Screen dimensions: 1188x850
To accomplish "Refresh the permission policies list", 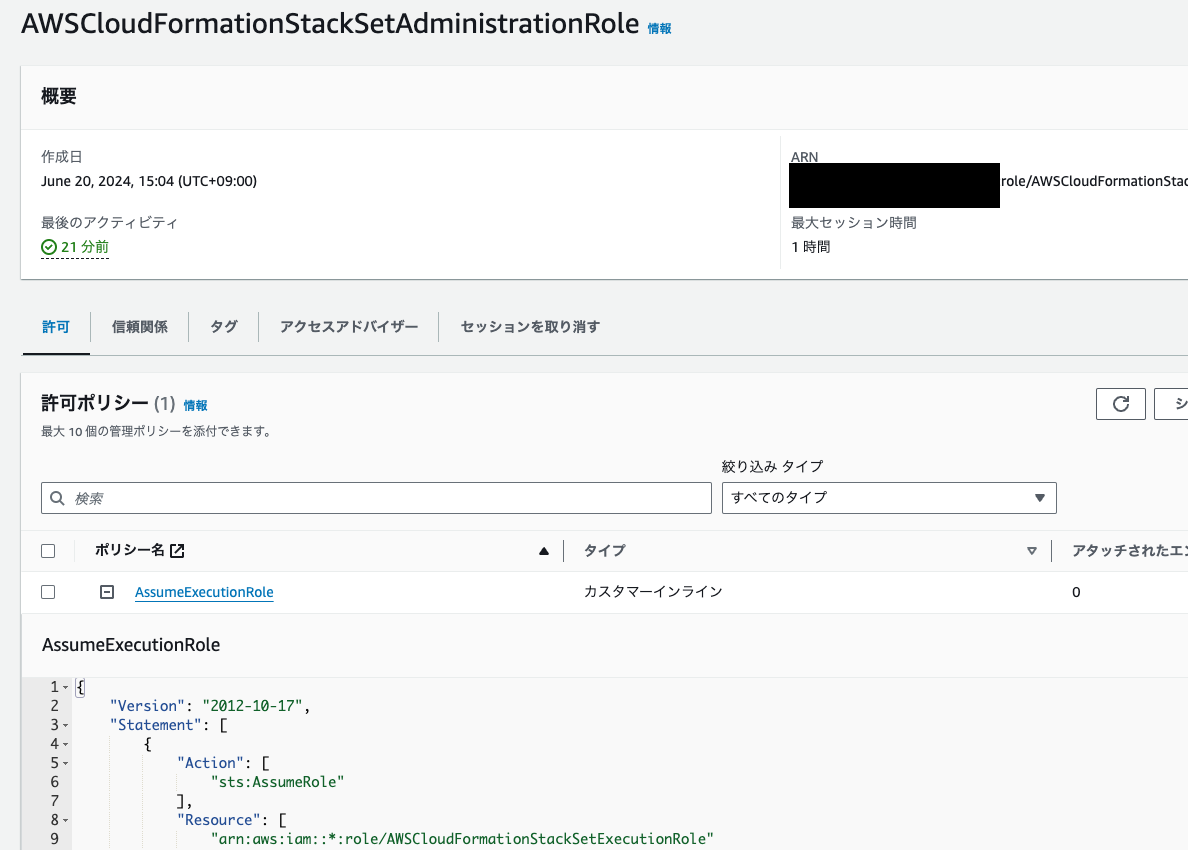I will [x=1121, y=403].
